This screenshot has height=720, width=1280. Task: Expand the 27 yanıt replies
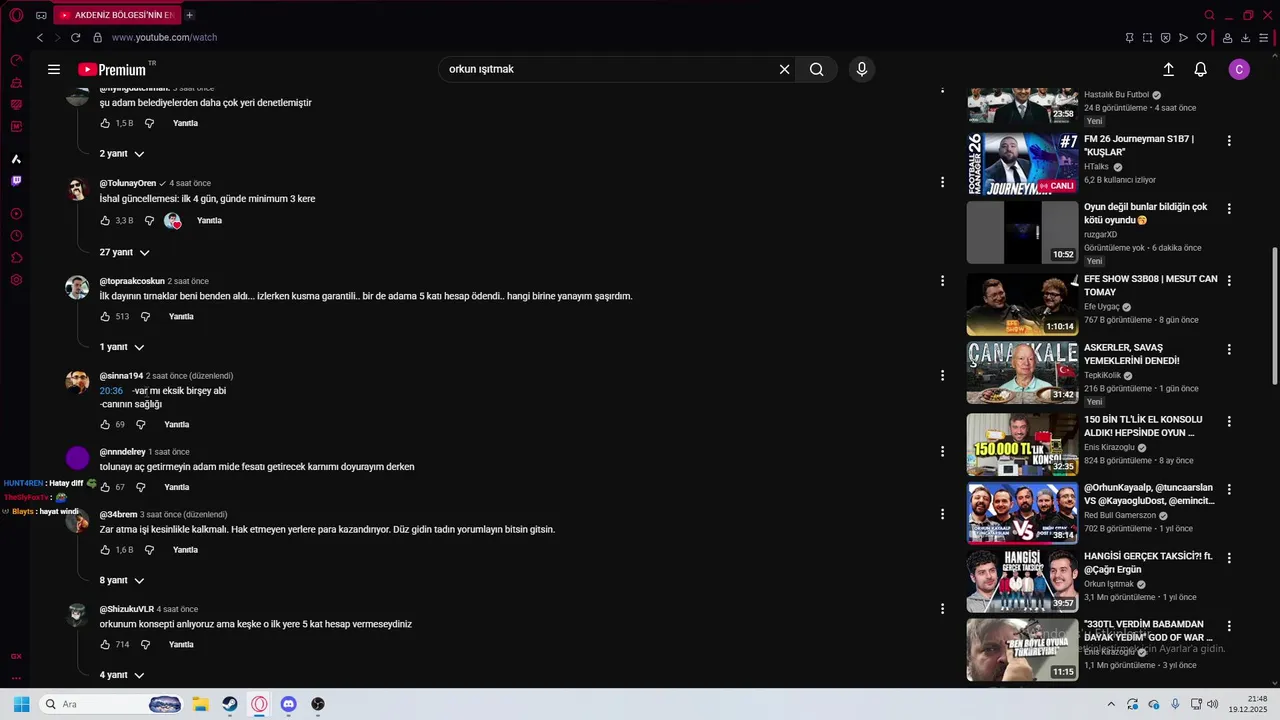[x=124, y=253]
